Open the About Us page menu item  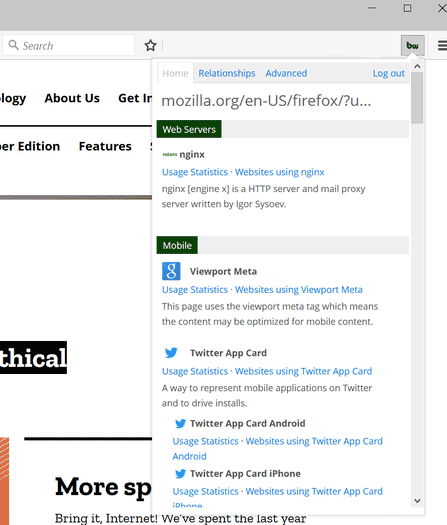72,98
